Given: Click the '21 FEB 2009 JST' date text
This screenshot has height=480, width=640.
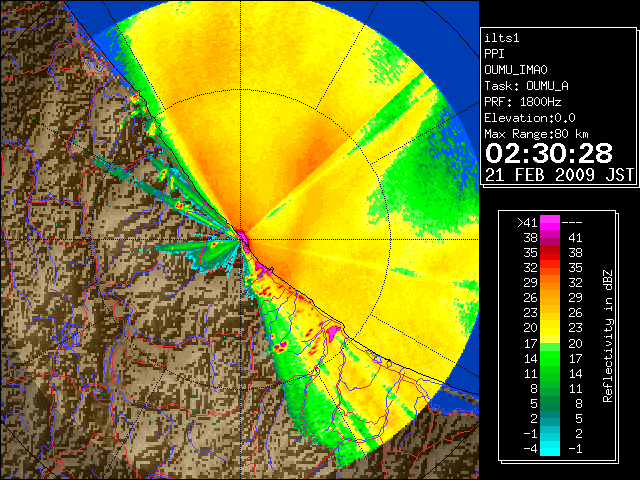Looking at the screenshot, I should [x=559, y=175].
